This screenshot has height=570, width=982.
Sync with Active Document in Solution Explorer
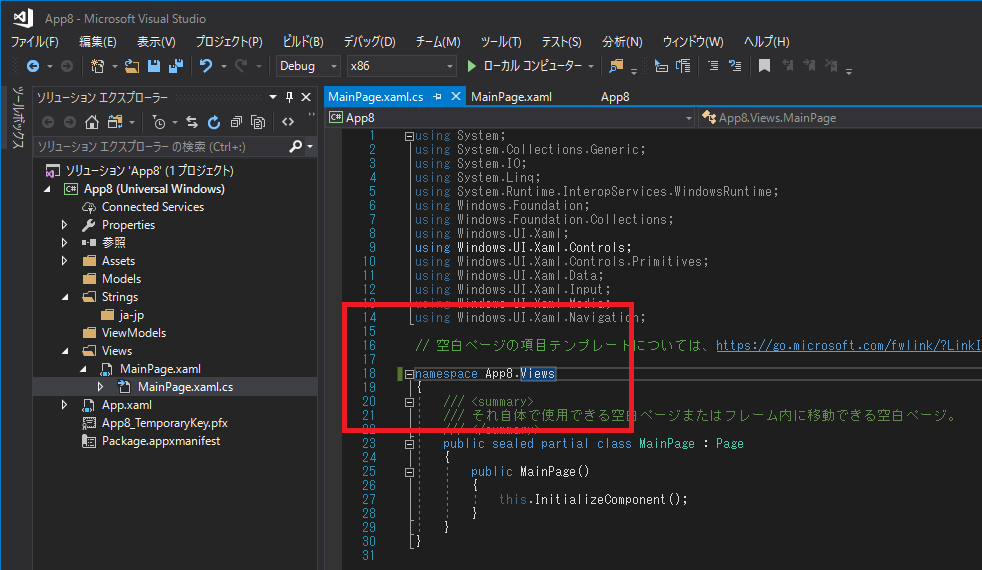(192, 122)
